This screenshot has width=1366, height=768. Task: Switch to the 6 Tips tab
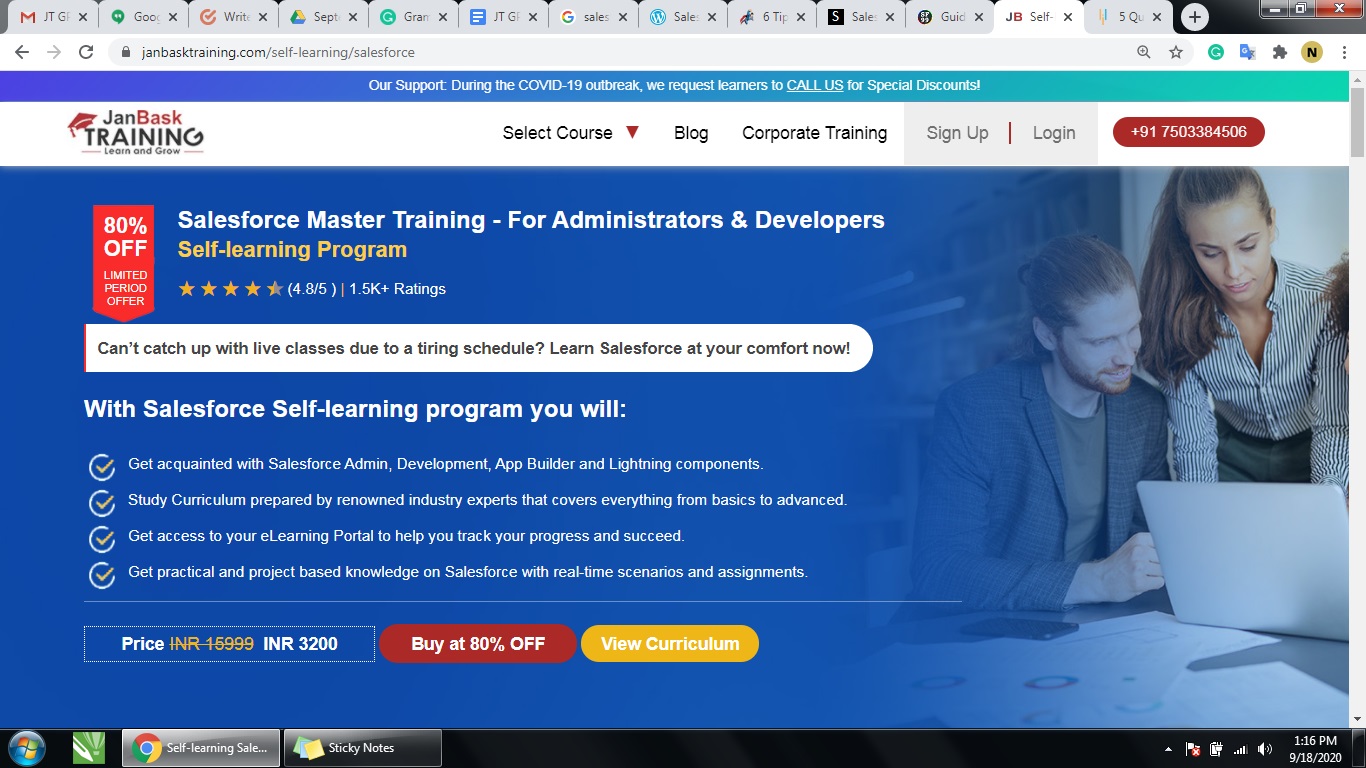click(771, 17)
